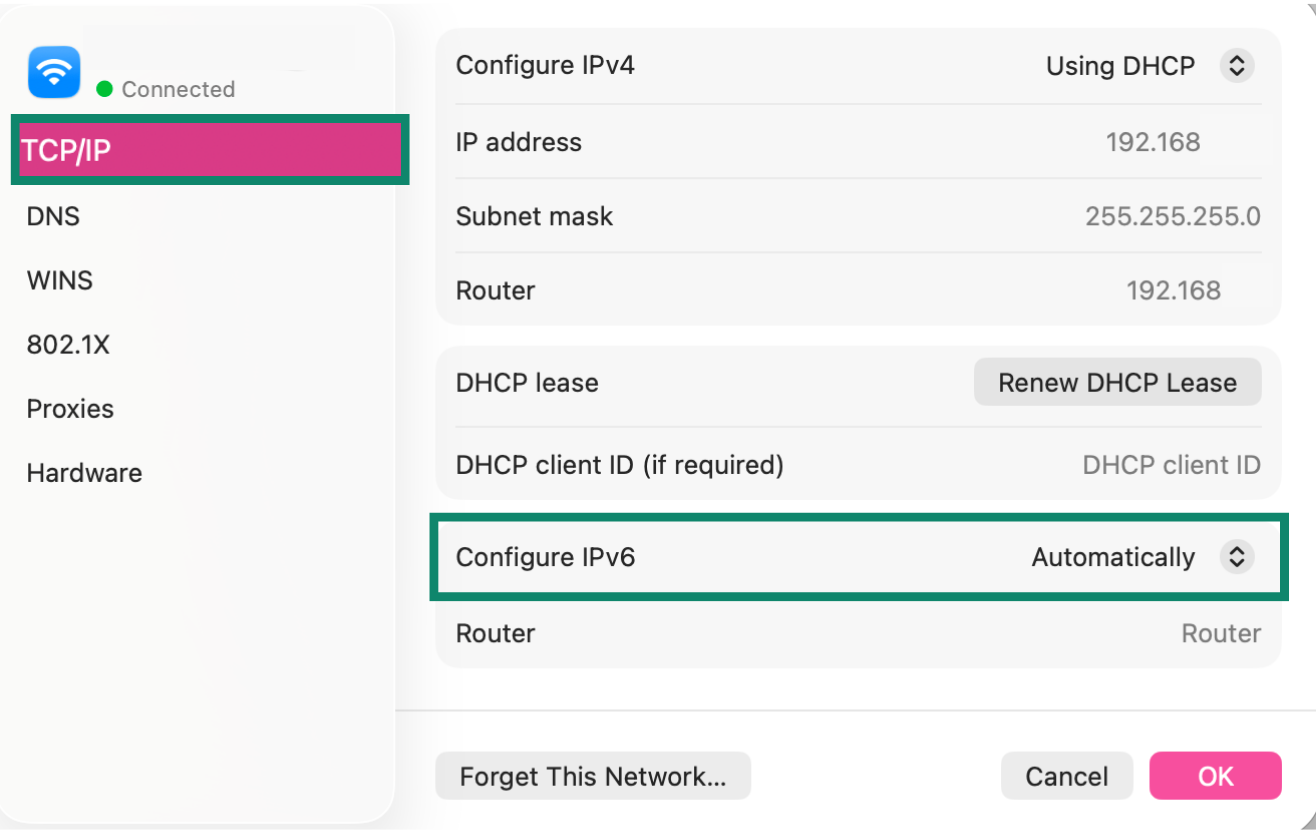Switch to the Proxies tab

(69, 408)
